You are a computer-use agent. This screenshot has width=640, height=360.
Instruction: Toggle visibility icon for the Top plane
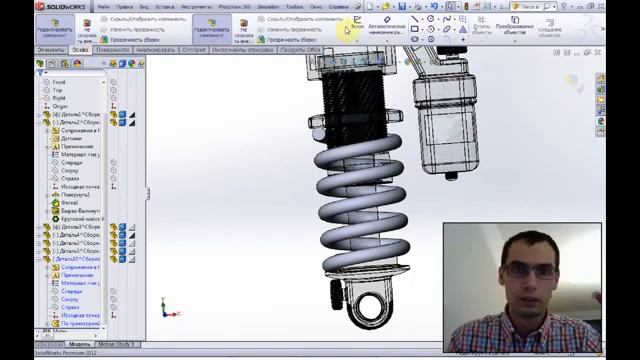tap(113, 90)
